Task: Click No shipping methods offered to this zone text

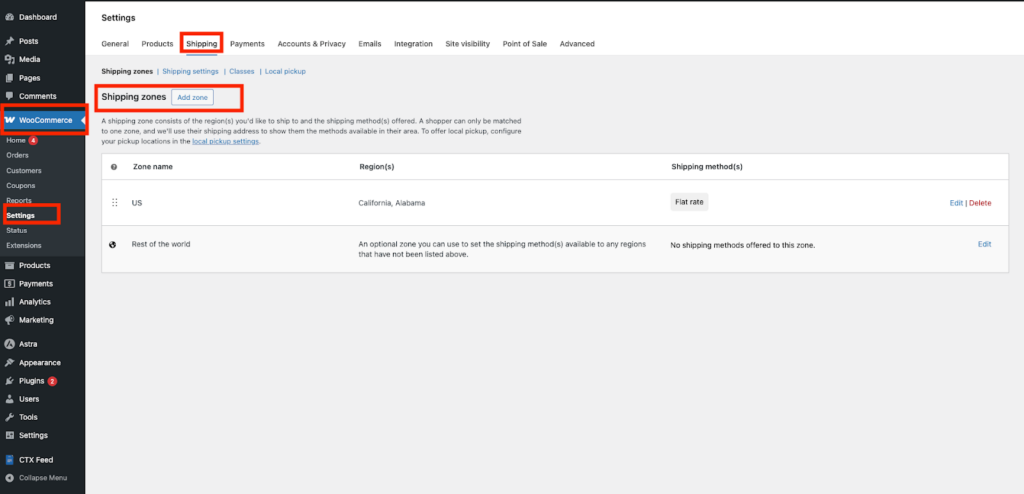Action: coord(743,246)
